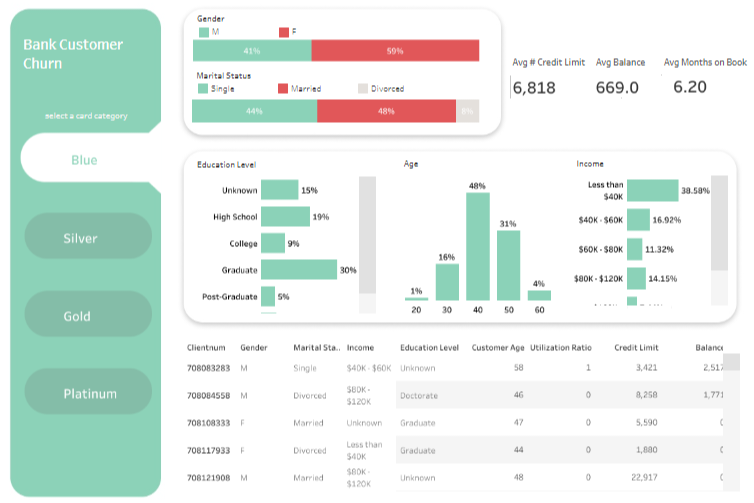Click the age 40 bar at 48%
This screenshot has height=503, width=754.
click(478, 247)
